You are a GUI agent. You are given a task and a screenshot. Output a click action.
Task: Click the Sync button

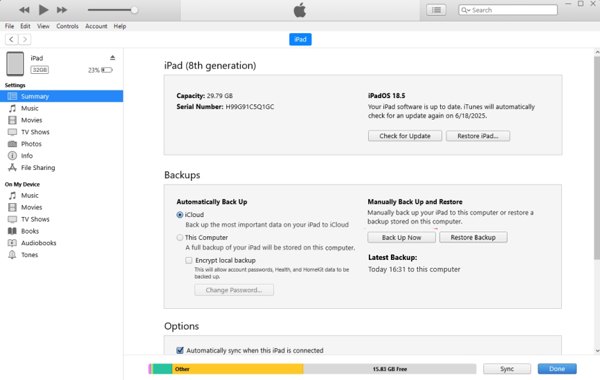point(507,369)
